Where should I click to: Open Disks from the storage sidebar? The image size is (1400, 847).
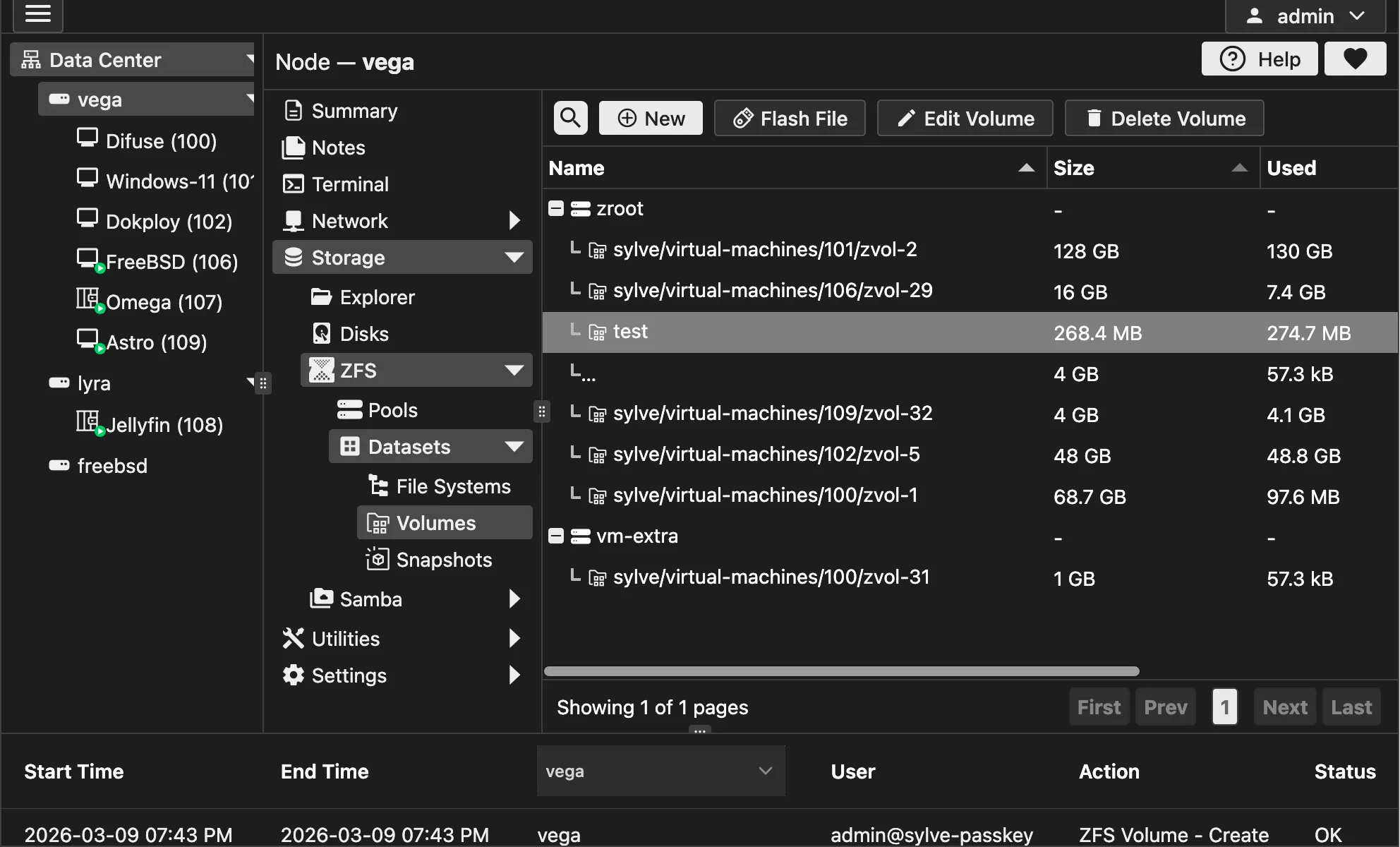(363, 334)
